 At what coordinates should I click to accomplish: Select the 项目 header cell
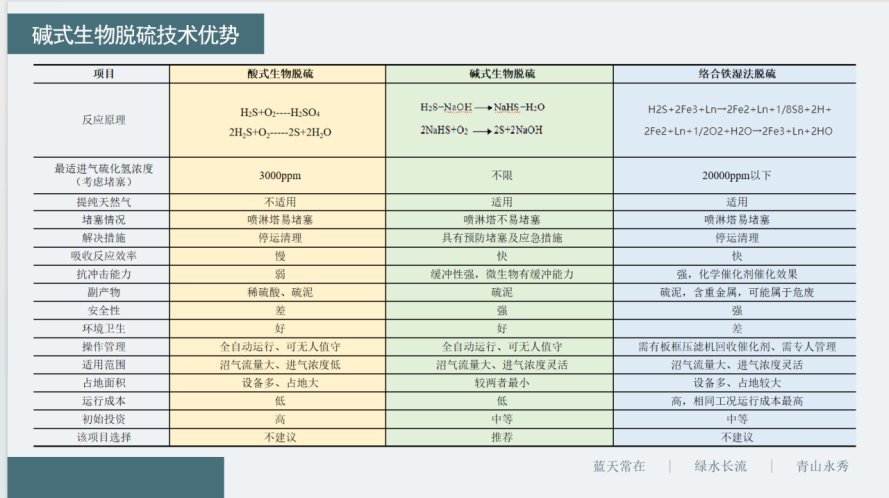103,74
